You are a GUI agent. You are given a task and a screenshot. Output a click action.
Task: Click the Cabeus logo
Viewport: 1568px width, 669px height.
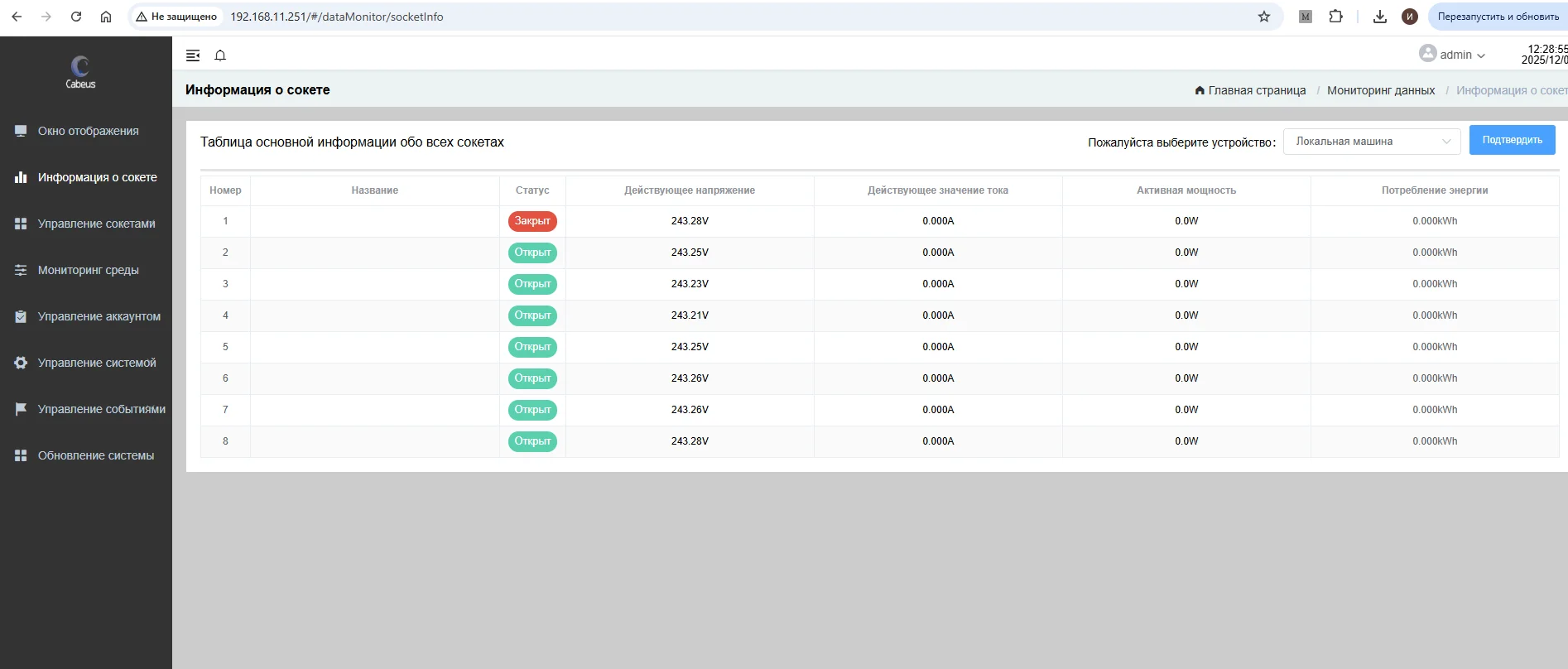click(80, 72)
